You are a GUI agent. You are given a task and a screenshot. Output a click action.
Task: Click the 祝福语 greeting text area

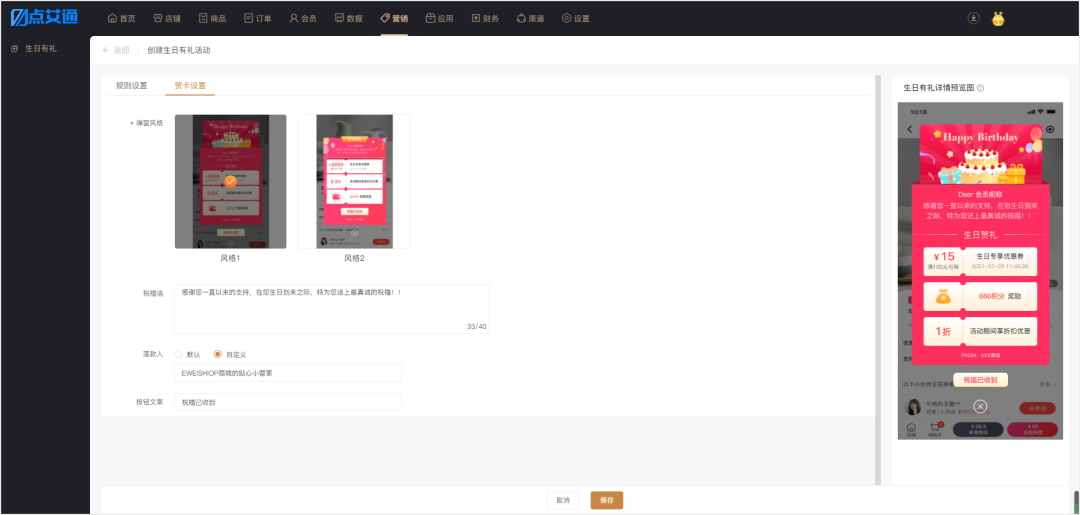coord(332,309)
